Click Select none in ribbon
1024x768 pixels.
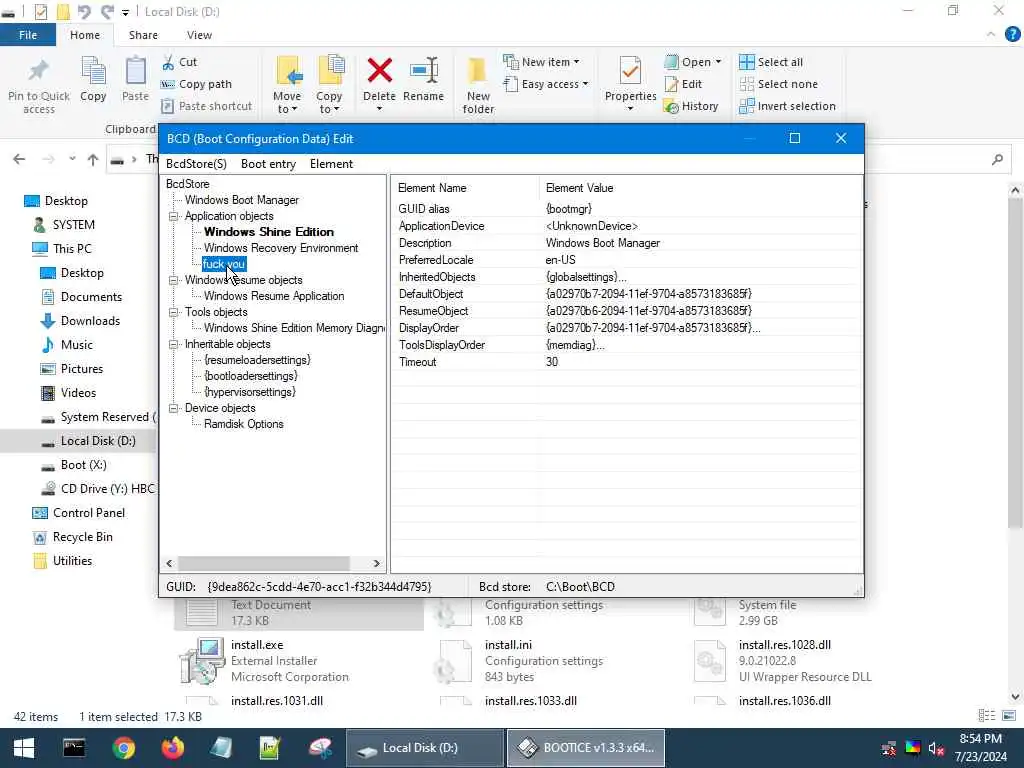(778, 84)
